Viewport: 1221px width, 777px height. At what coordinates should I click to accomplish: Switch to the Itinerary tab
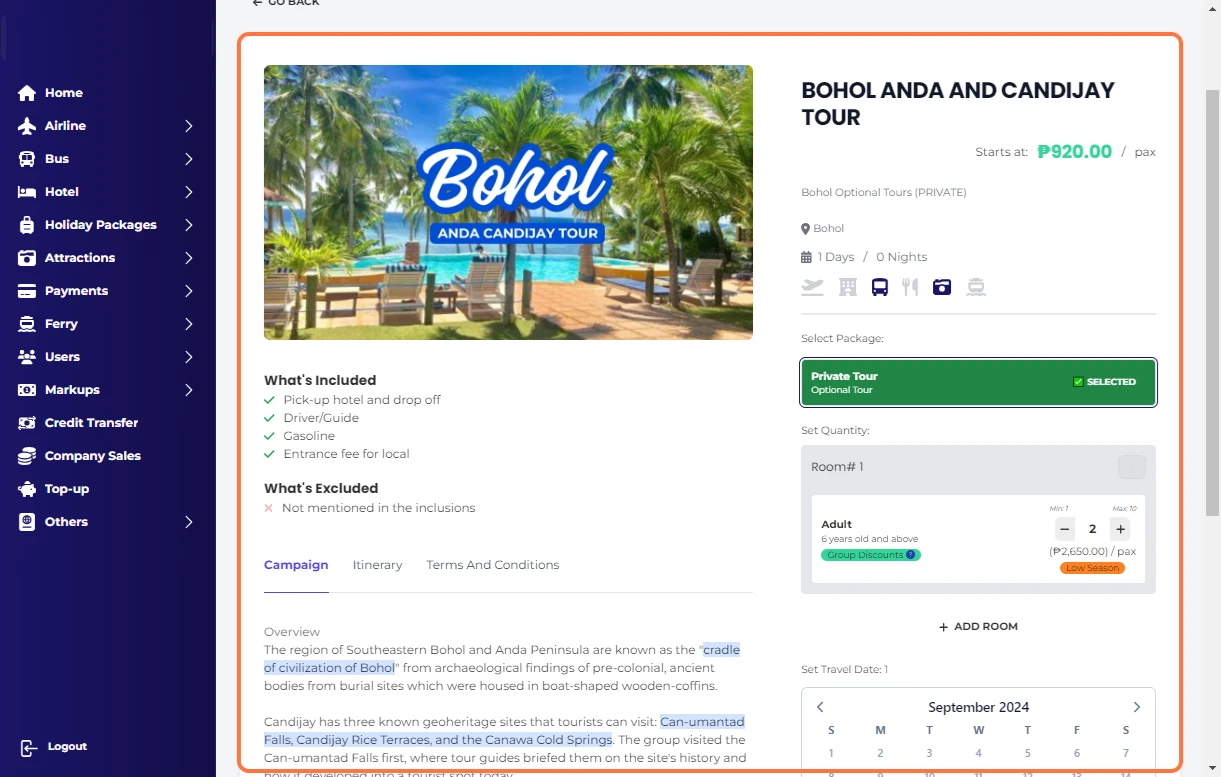click(377, 565)
